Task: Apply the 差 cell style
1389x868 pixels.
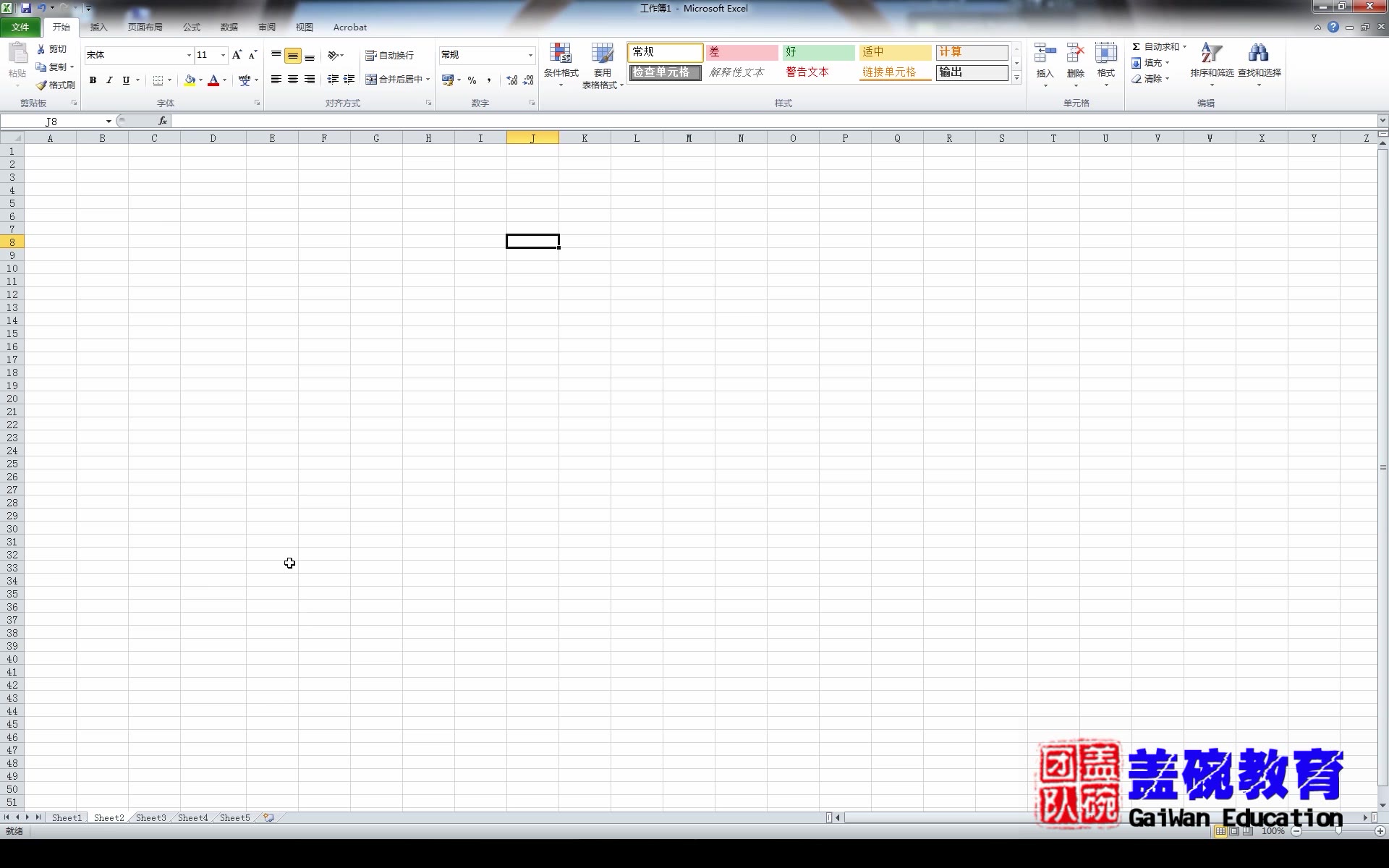Action: 742,52
